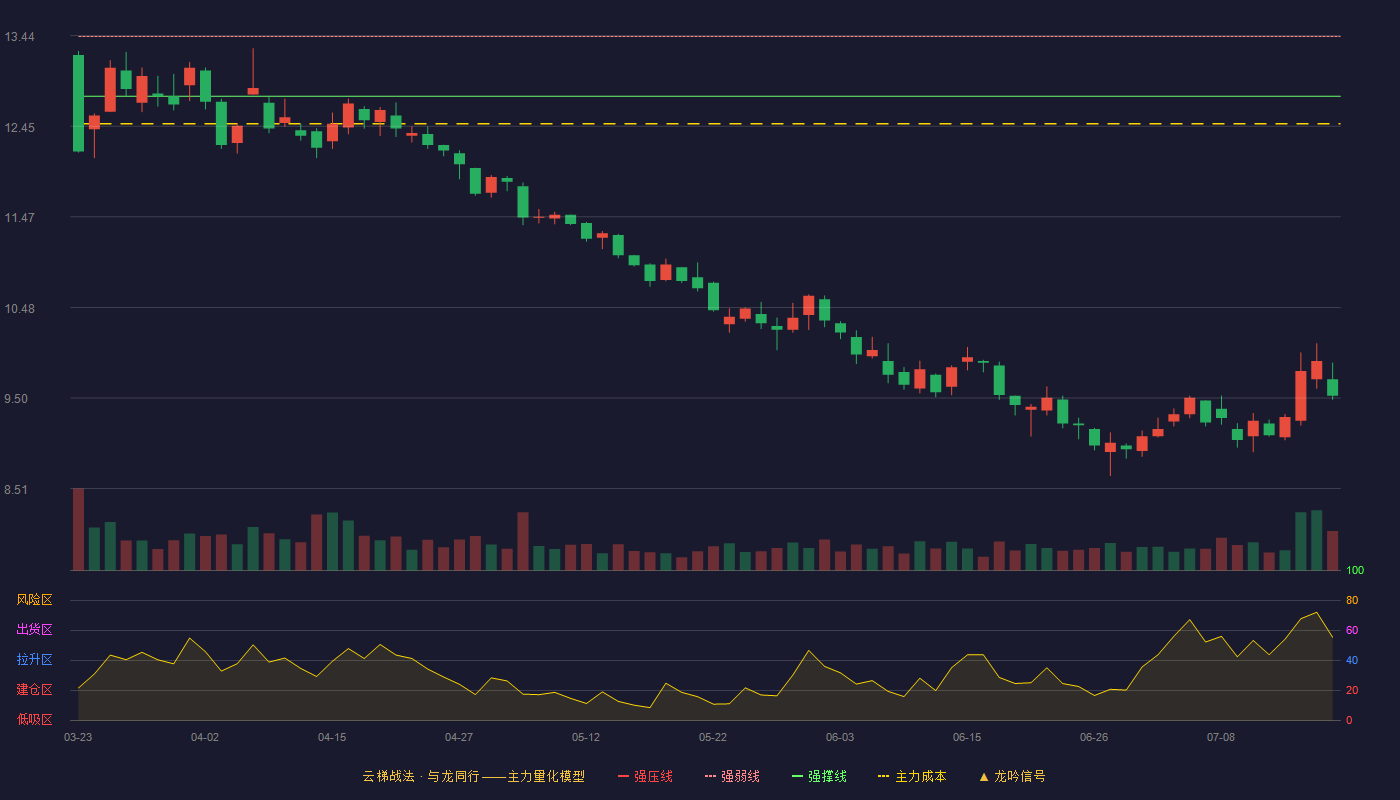Viewport: 1400px width, 800px height.
Task: Click the 04-15 date label
Action: point(332,737)
